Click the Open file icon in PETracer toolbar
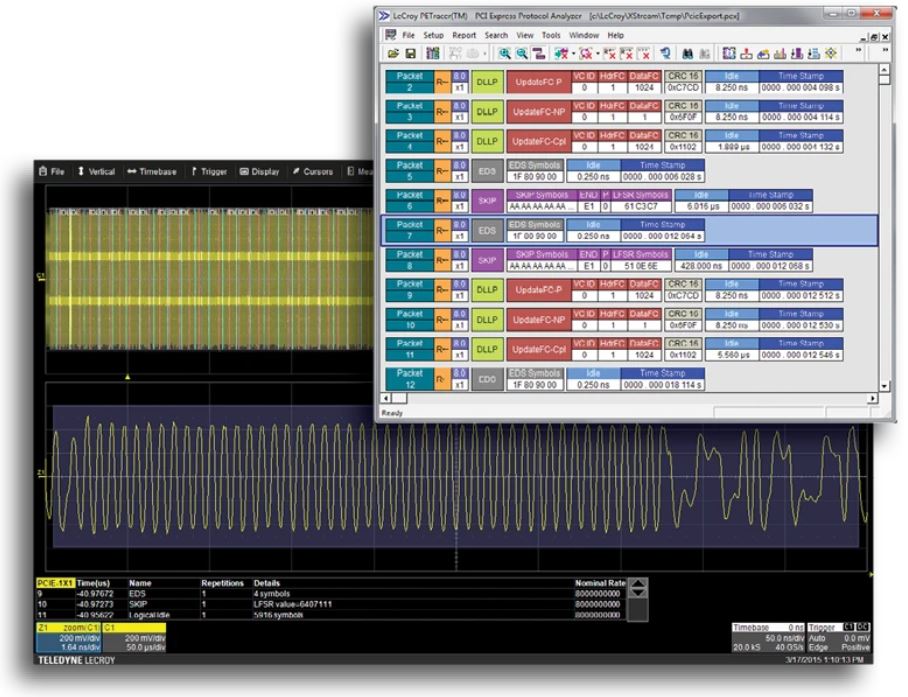This screenshot has width=908, height=697. 393,54
